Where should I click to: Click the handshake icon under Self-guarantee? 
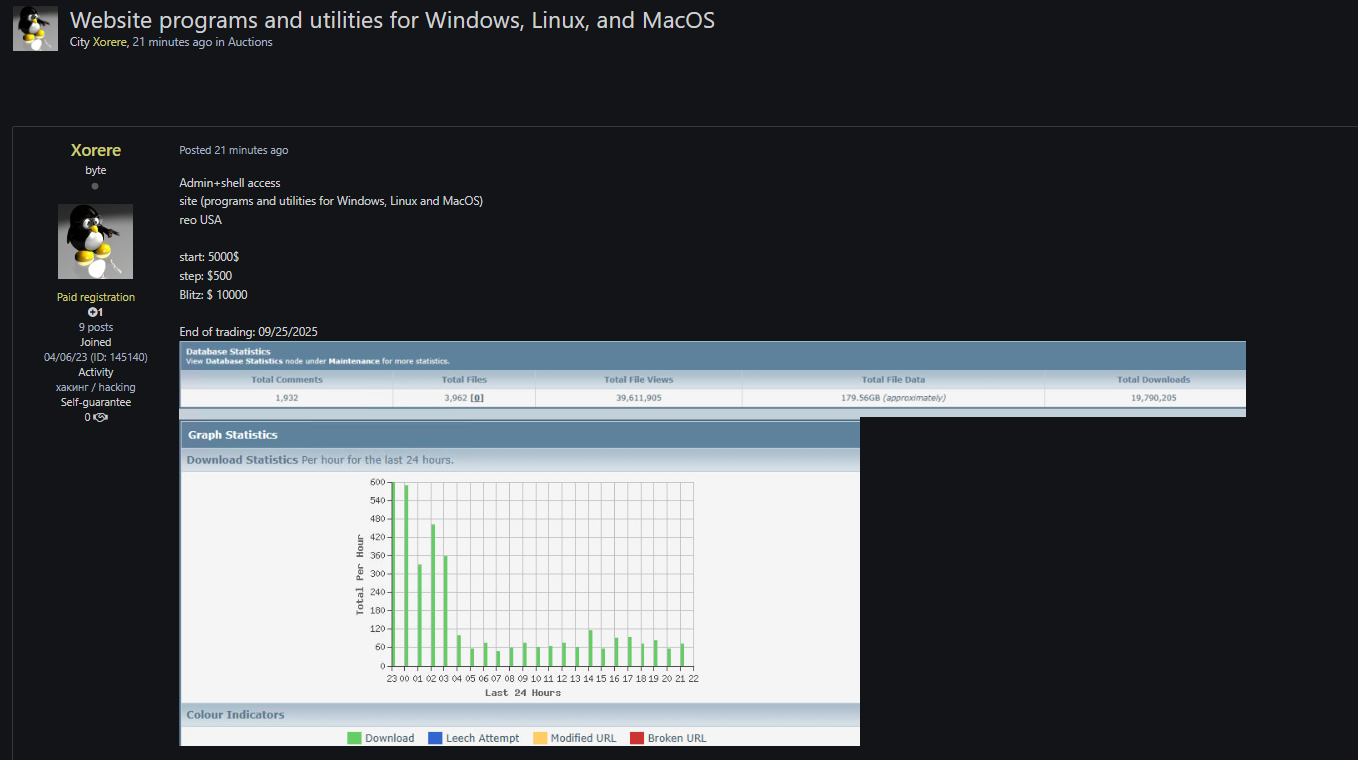tap(100, 417)
